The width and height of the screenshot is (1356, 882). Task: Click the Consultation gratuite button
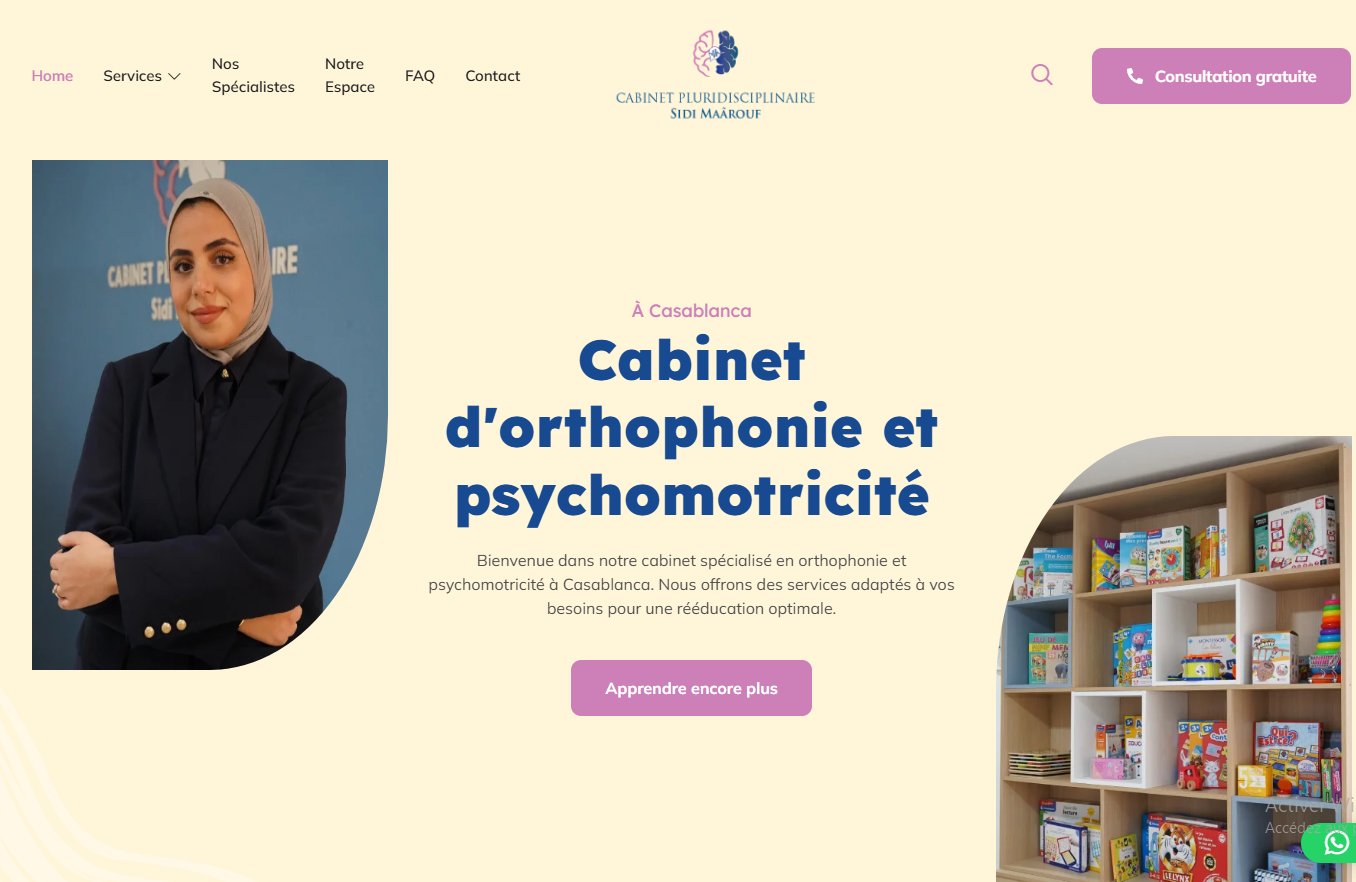(1221, 76)
